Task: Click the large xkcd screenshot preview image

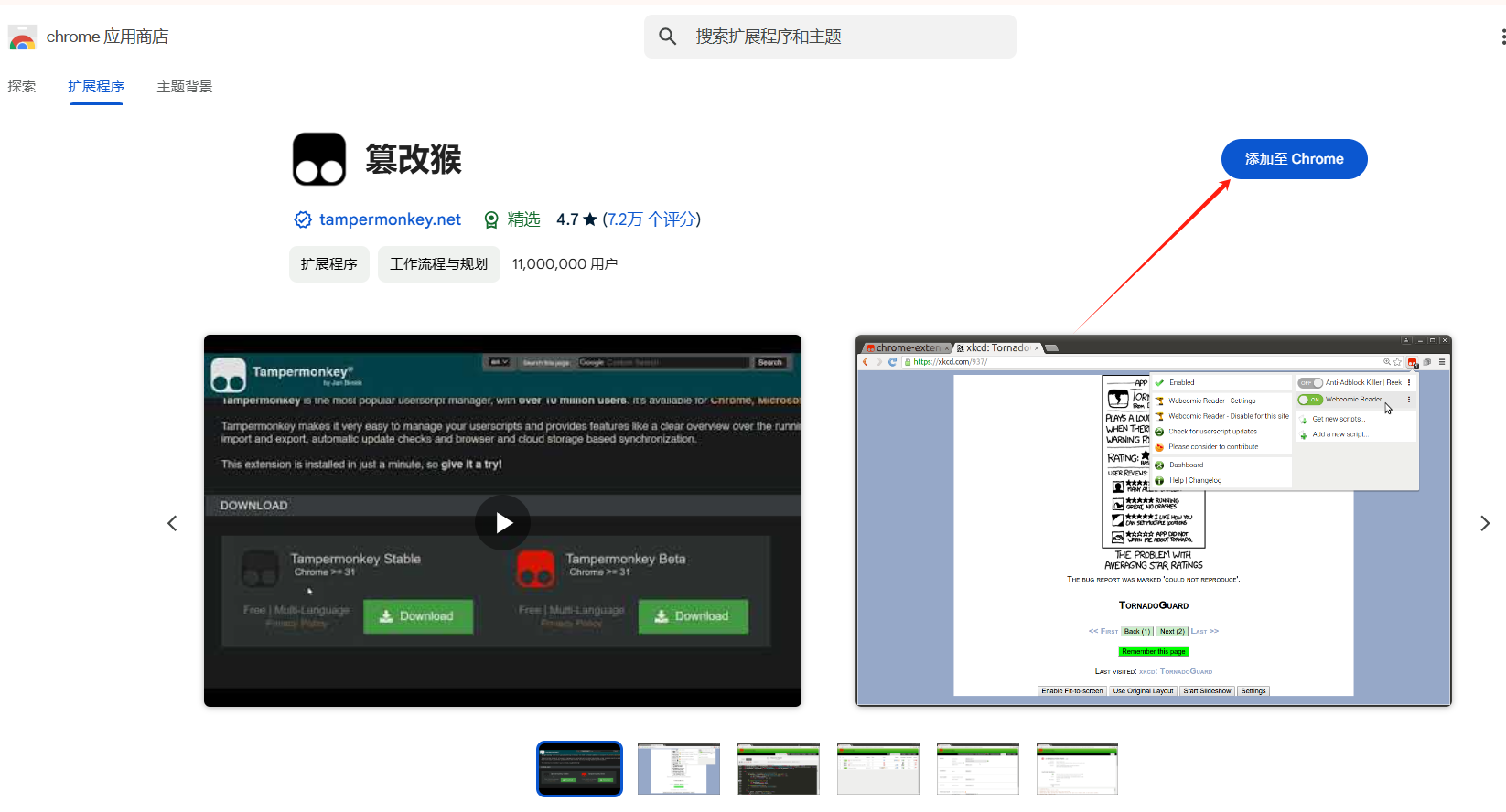Action: [x=1153, y=520]
